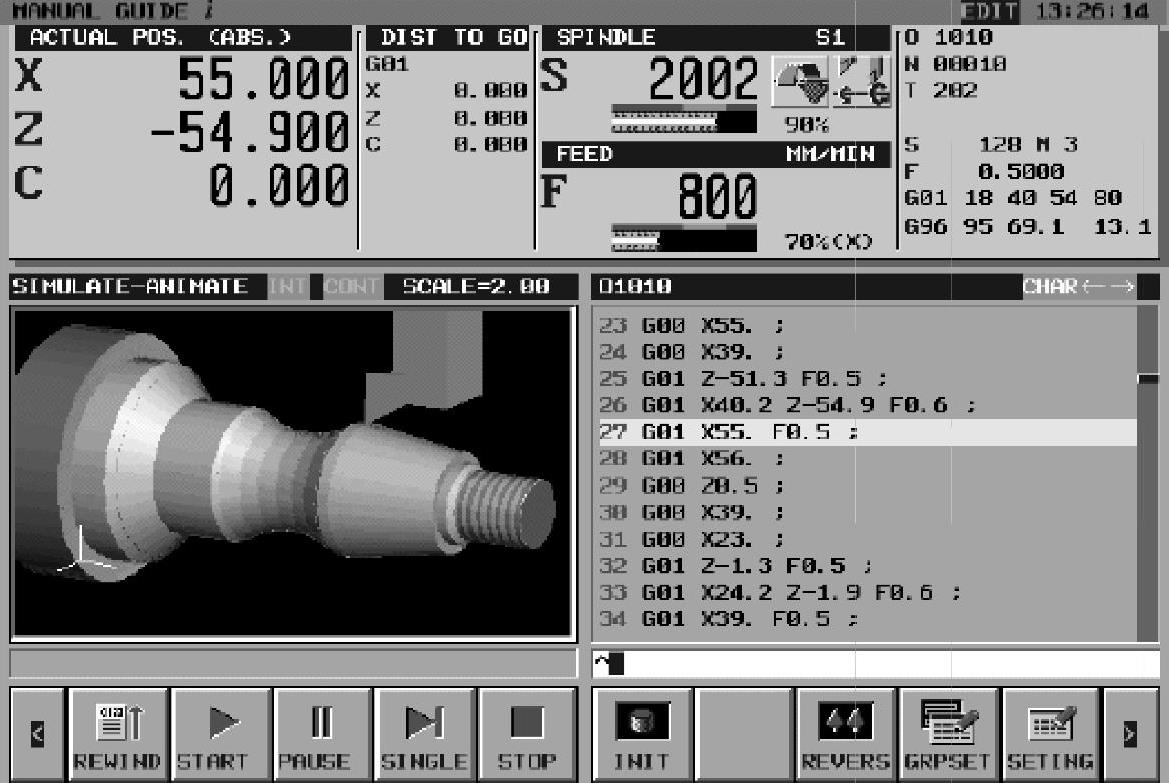Click the X position value 55.000

[x=263, y=79]
